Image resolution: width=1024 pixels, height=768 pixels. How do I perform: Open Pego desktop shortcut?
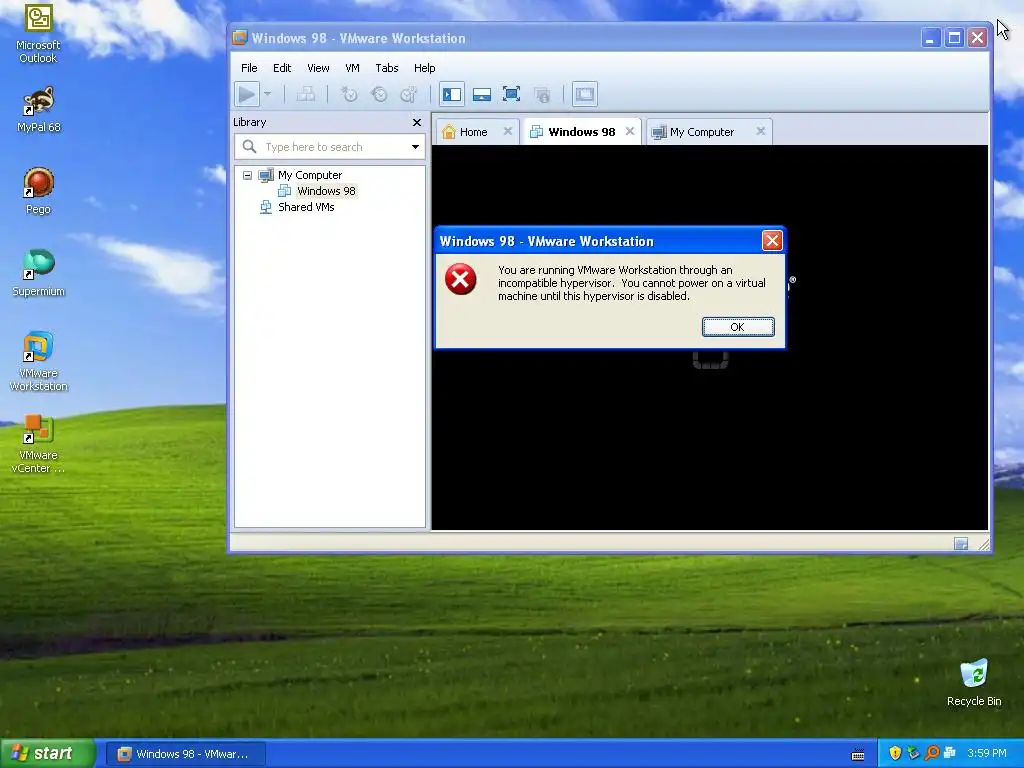[39, 191]
